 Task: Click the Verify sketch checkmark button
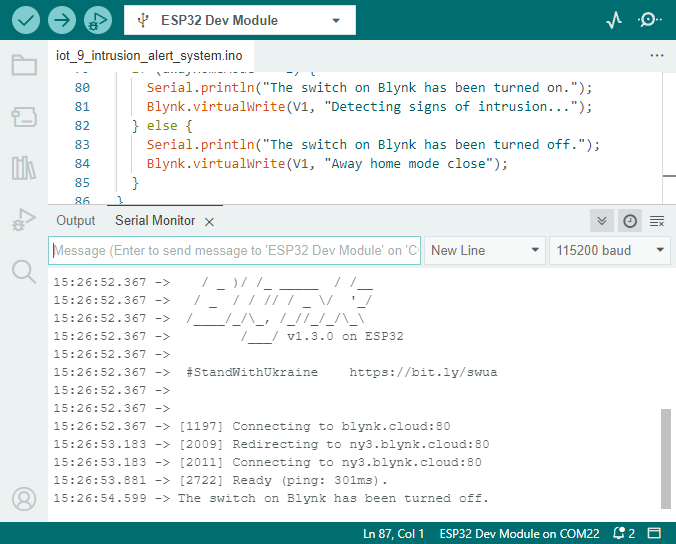[x=26, y=20]
